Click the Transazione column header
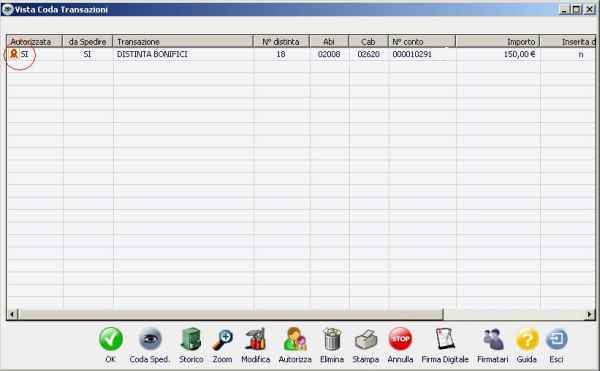 tap(183, 41)
